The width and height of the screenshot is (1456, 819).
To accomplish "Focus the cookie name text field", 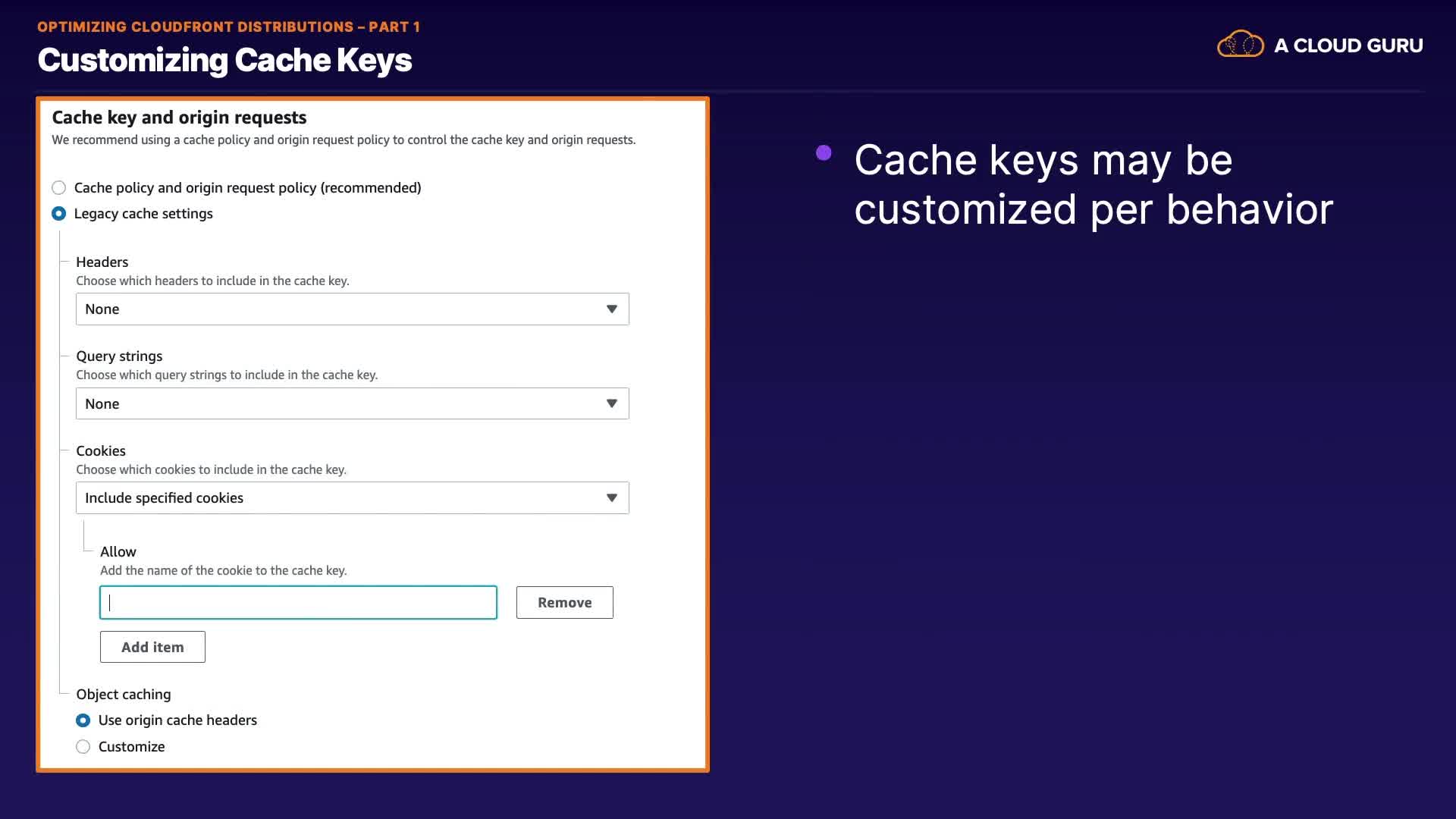I will tap(298, 603).
